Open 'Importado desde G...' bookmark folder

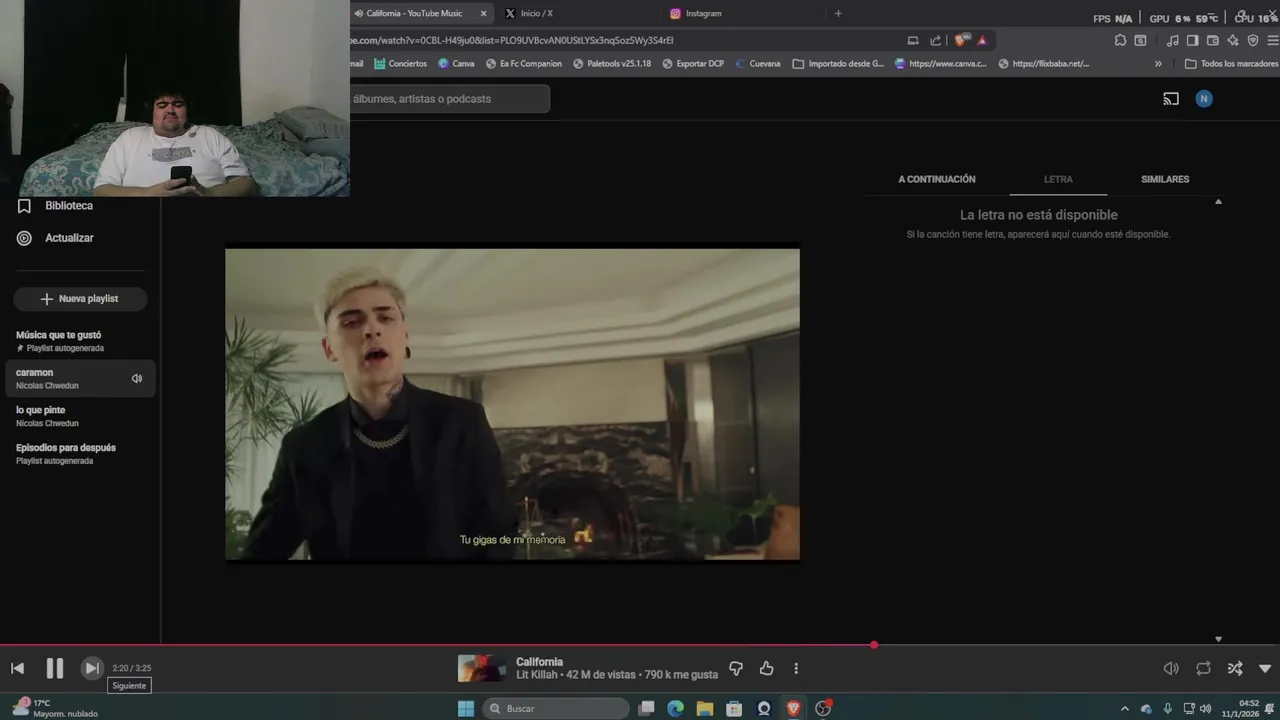[x=838, y=63]
